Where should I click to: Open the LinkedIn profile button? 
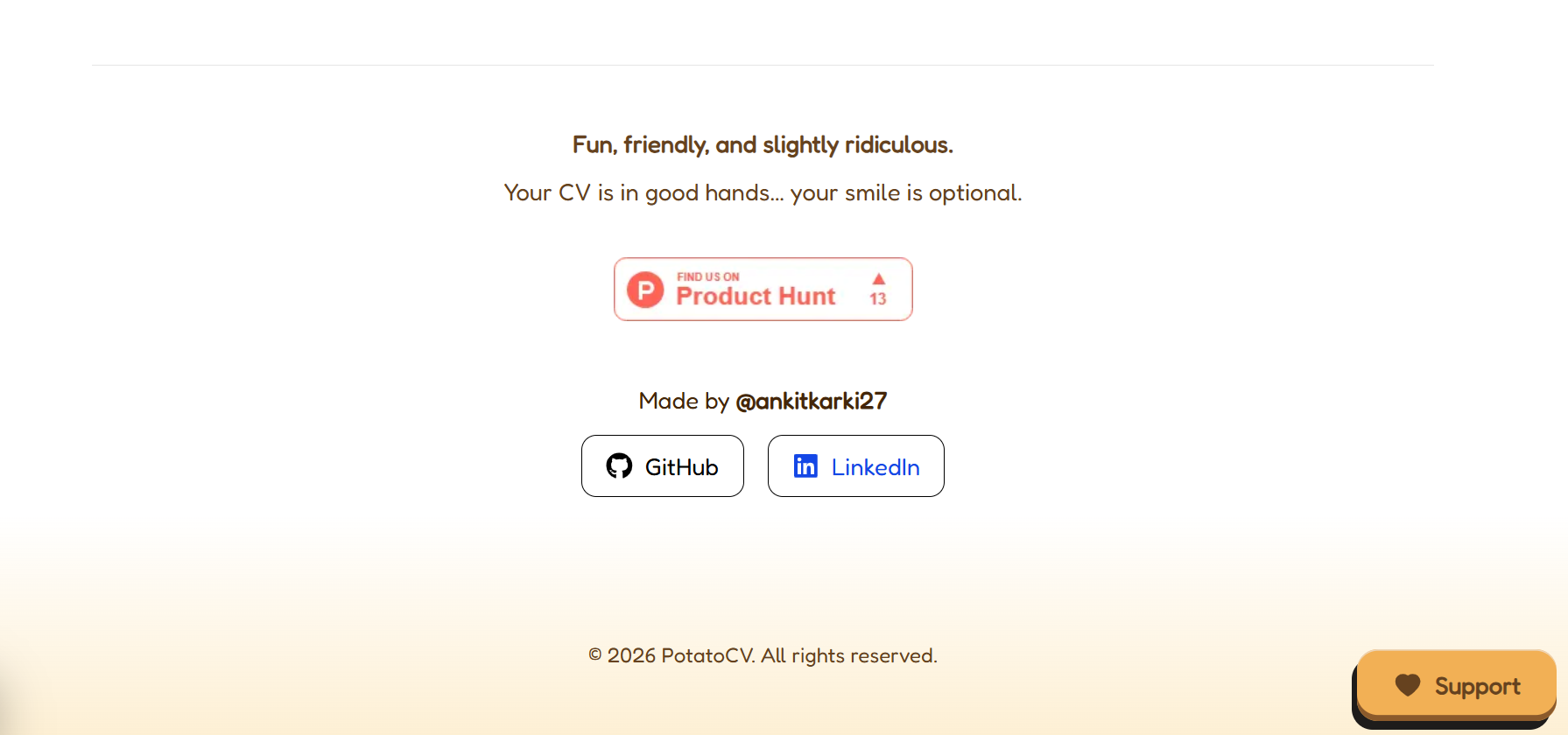coord(856,466)
